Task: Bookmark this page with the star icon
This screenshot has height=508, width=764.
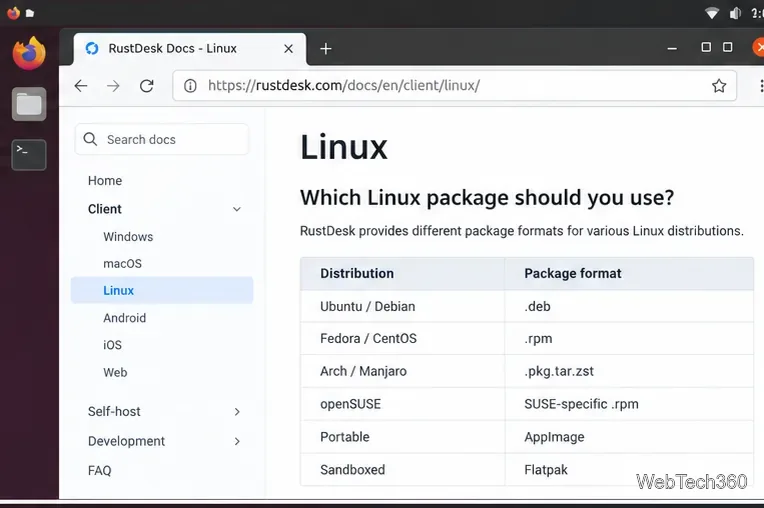Action: (x=719, y=86)
